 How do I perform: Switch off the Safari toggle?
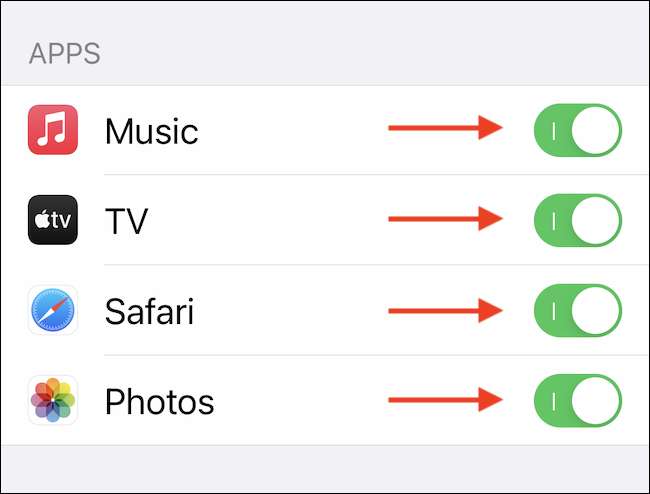point(578,310)
